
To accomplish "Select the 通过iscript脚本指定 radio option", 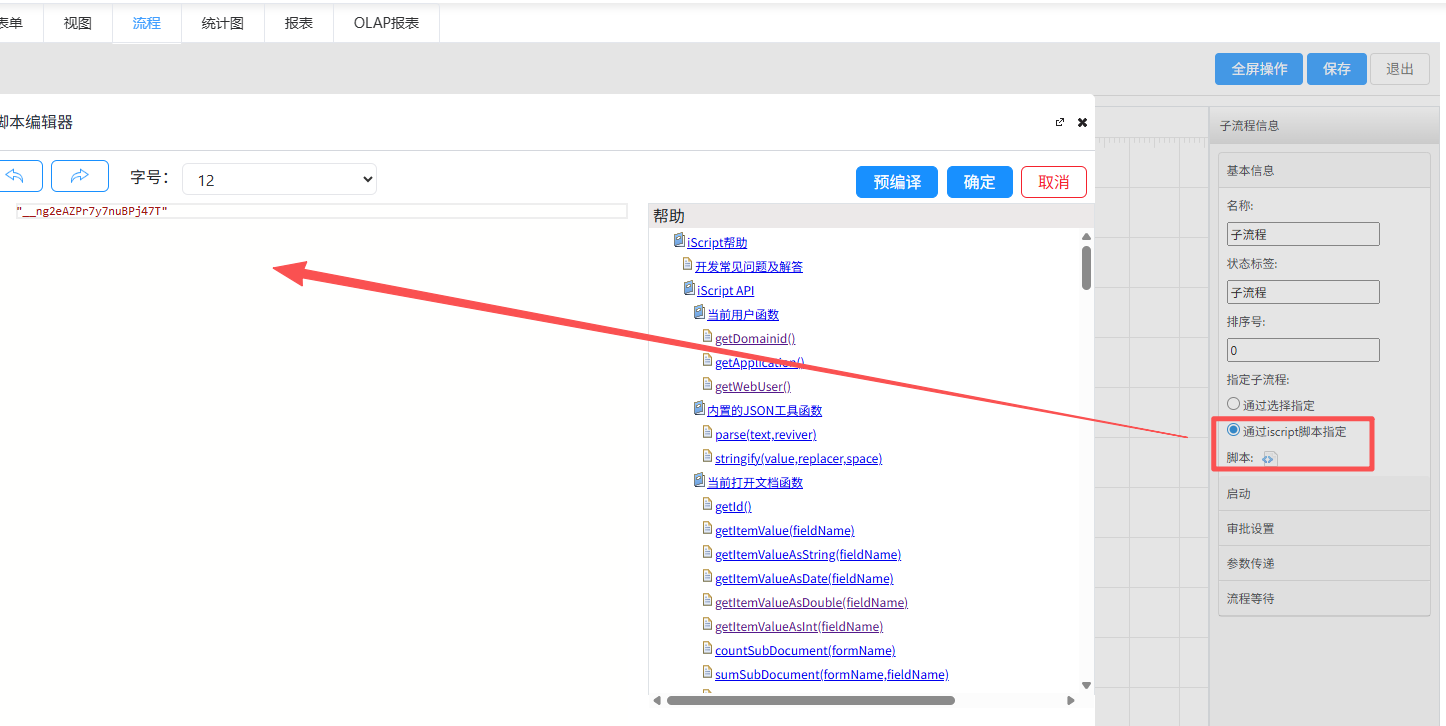I will 1233,430.
